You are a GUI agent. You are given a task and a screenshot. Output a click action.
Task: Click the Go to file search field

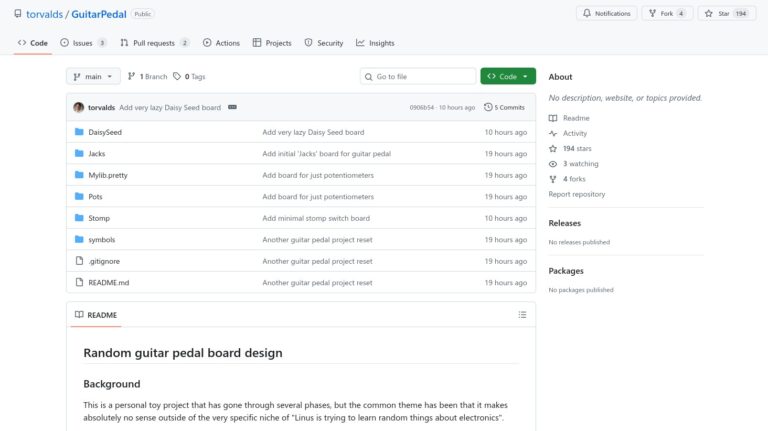pos(418,76)
